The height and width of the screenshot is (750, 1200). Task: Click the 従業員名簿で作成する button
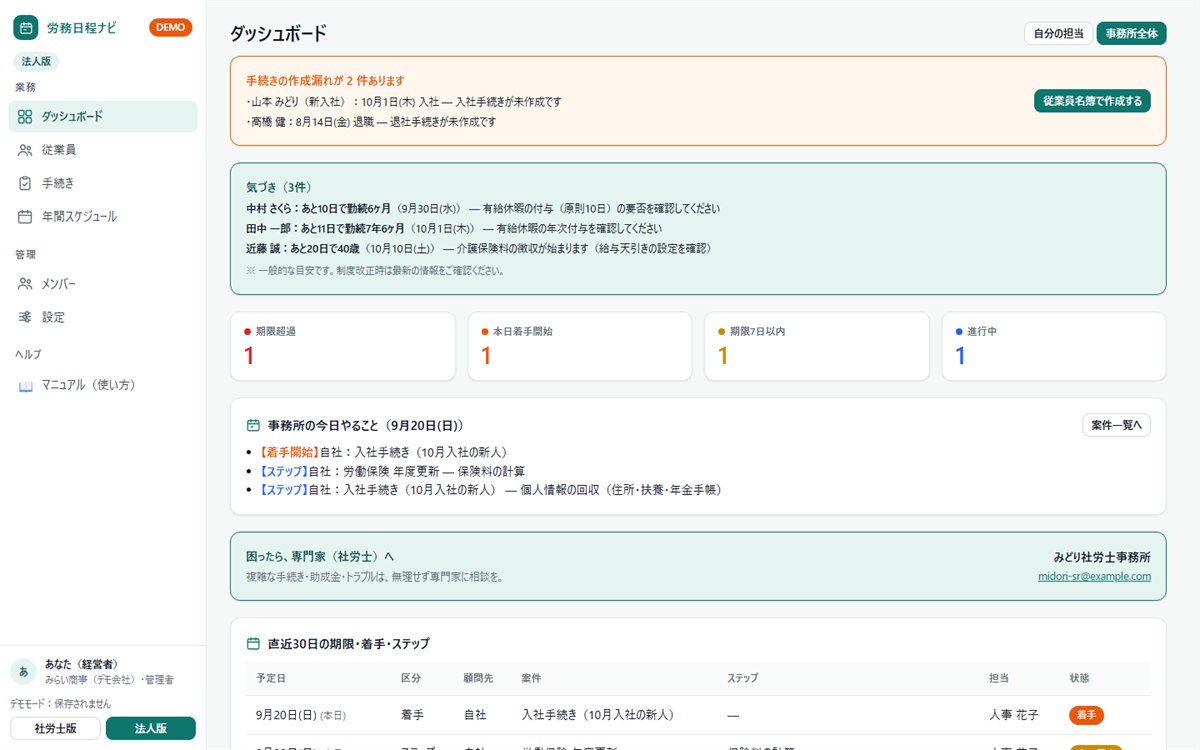pyautogui.click(x=1092, y=101)
